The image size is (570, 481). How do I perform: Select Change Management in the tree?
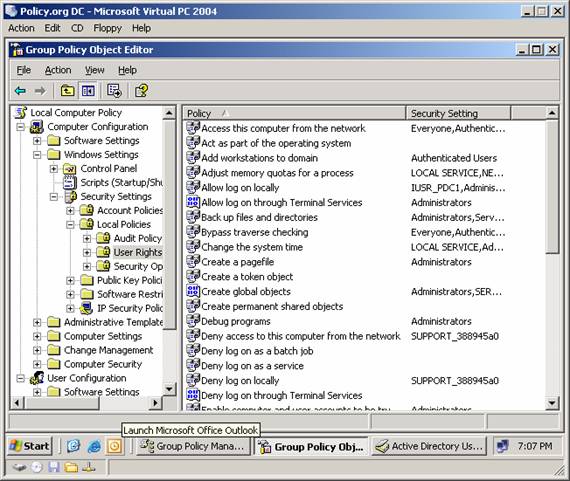click(x=109, y=350)
